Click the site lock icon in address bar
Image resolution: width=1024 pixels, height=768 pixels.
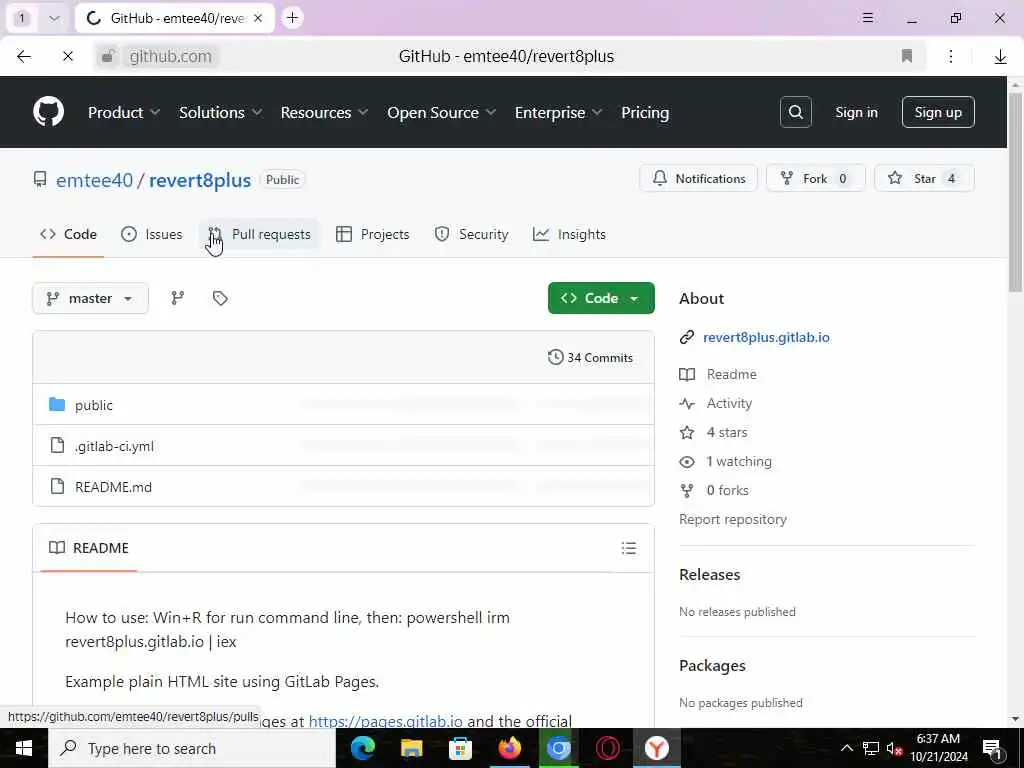tap(108, 57)
